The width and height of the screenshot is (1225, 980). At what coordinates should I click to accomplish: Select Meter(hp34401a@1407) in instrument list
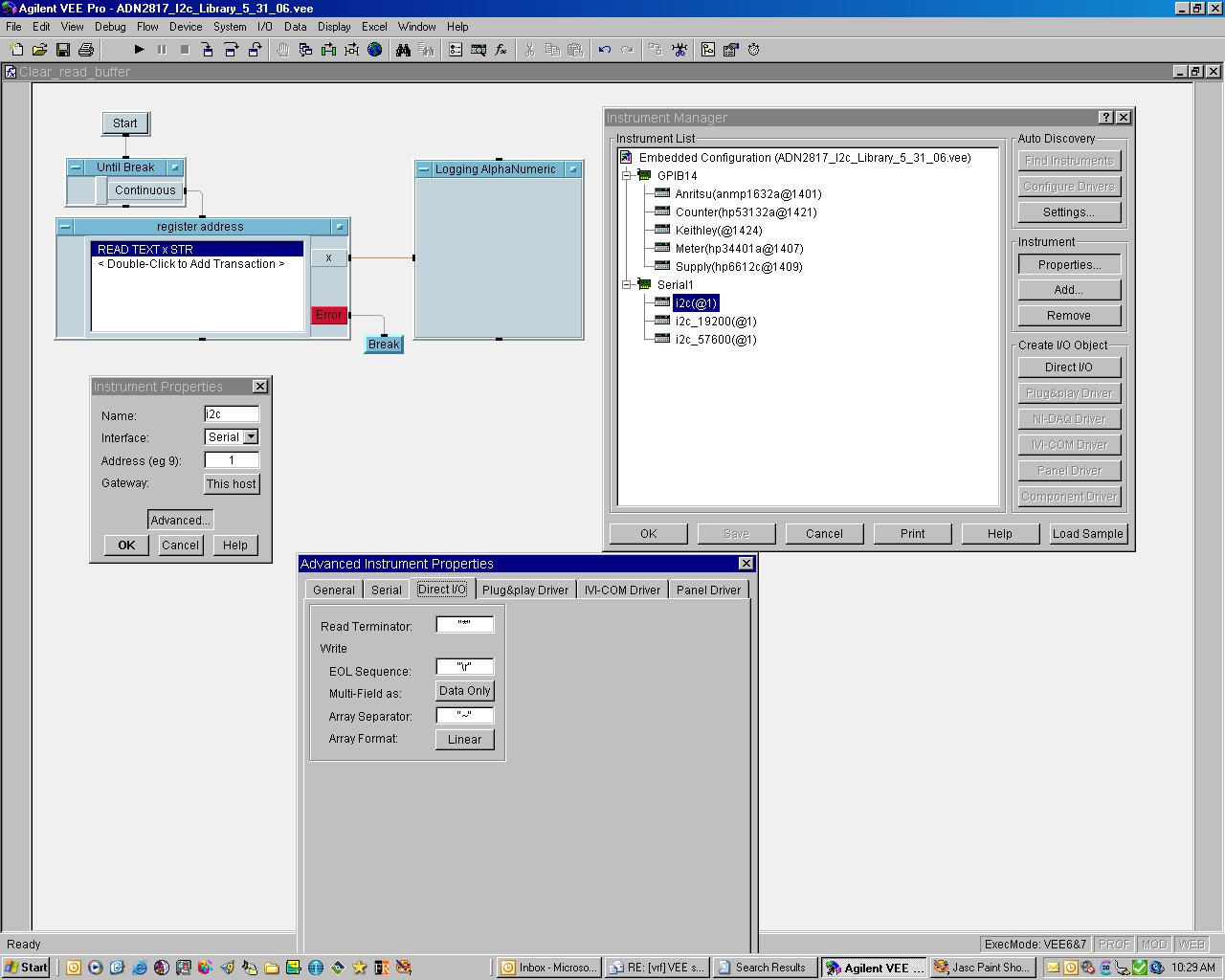[739, 249]
